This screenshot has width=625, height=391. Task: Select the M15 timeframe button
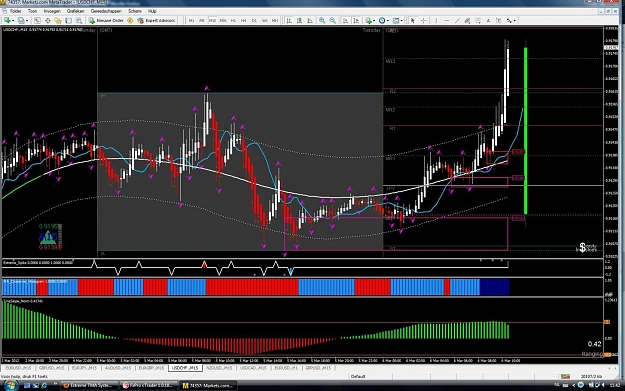pos(212,20)
